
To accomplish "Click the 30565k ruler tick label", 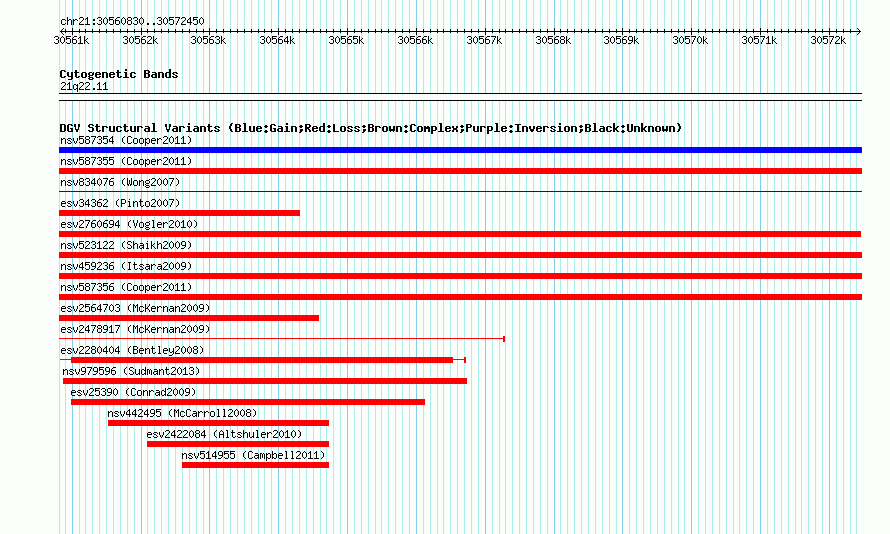I will tap(346, 40).
